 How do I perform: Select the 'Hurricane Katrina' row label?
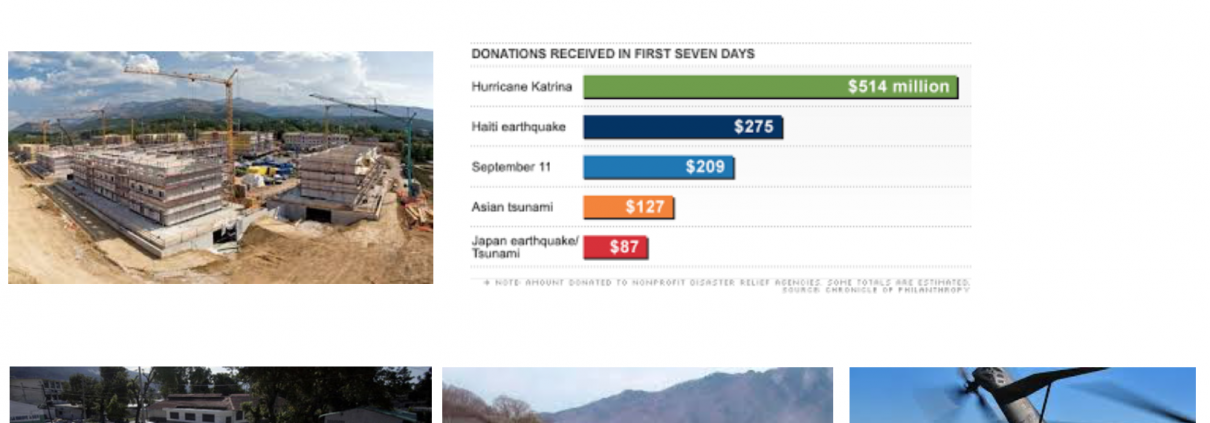tap(522, 87)
